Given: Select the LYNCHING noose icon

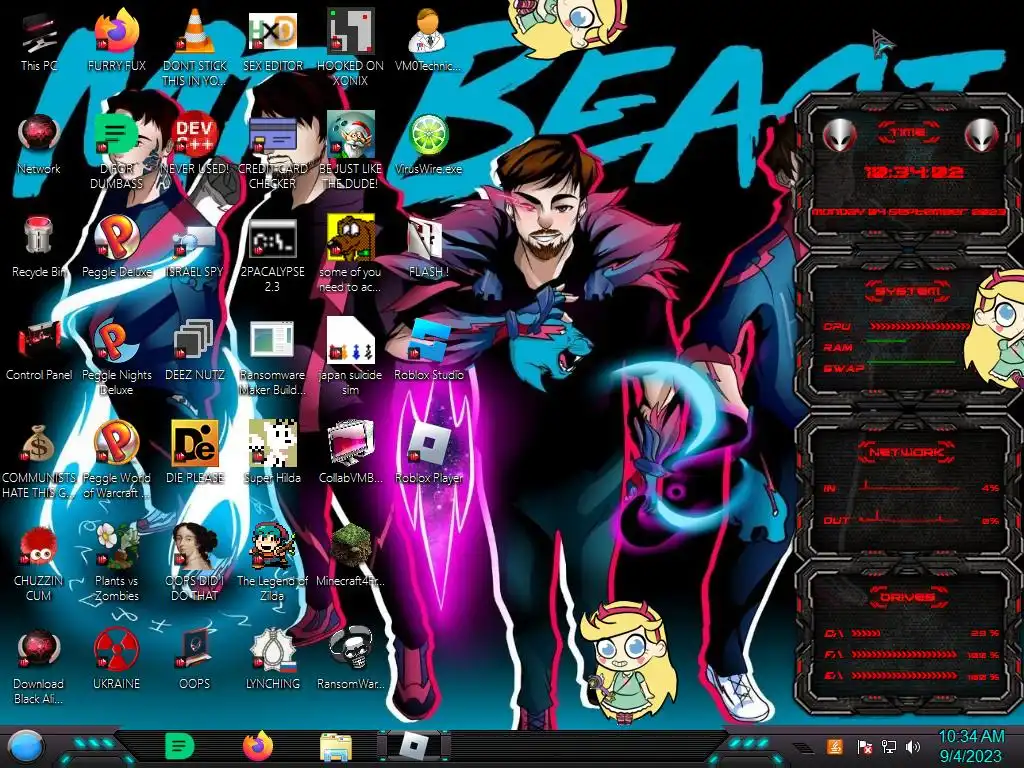Looking at the screenshot, I should 272,661.
